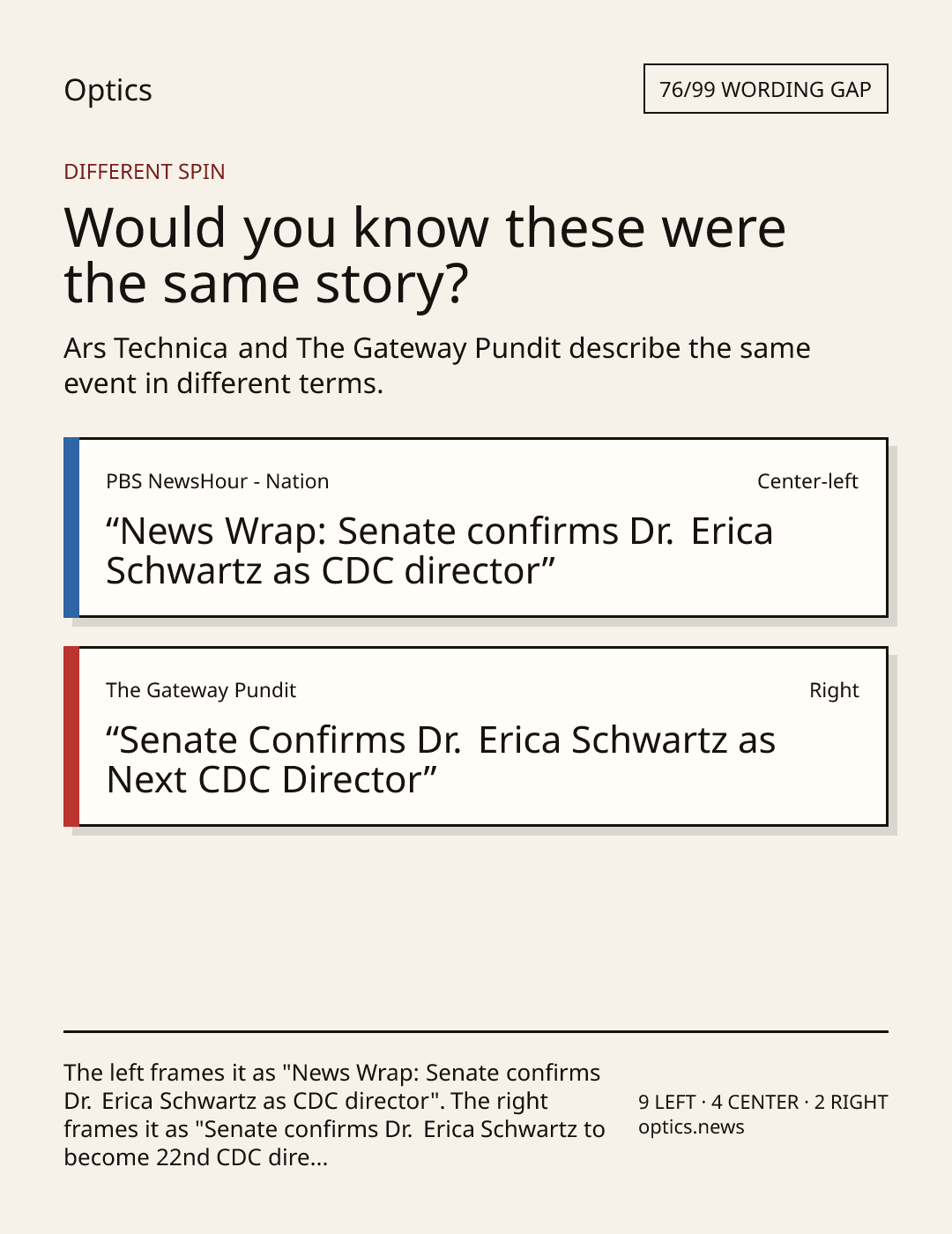Click the truncated framing summary paragraph
This screenshot has width=952, height=1234.
pos(334,1115)
